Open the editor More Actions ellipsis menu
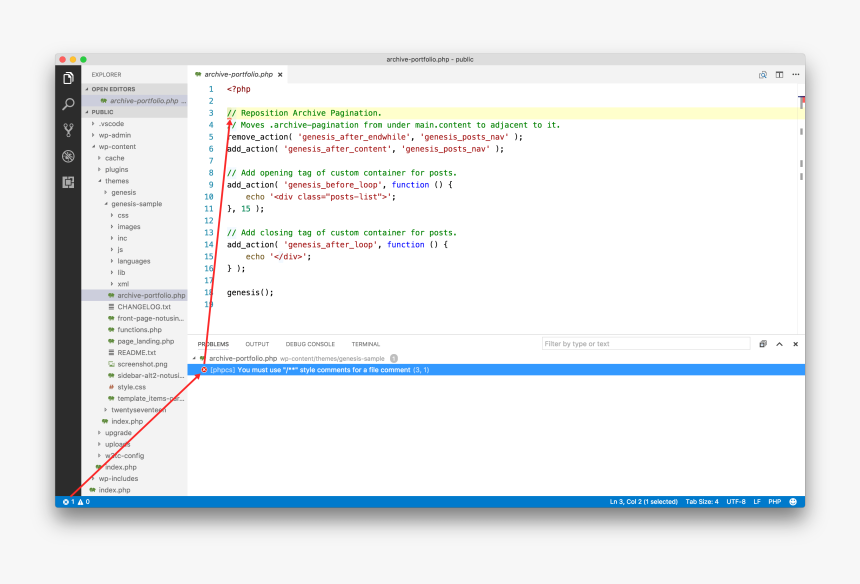 795,75
